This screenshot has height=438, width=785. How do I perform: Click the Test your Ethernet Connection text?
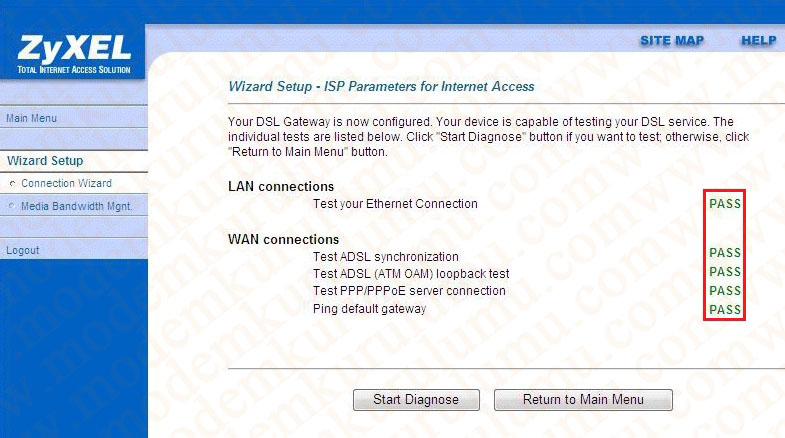coord(396,204)
